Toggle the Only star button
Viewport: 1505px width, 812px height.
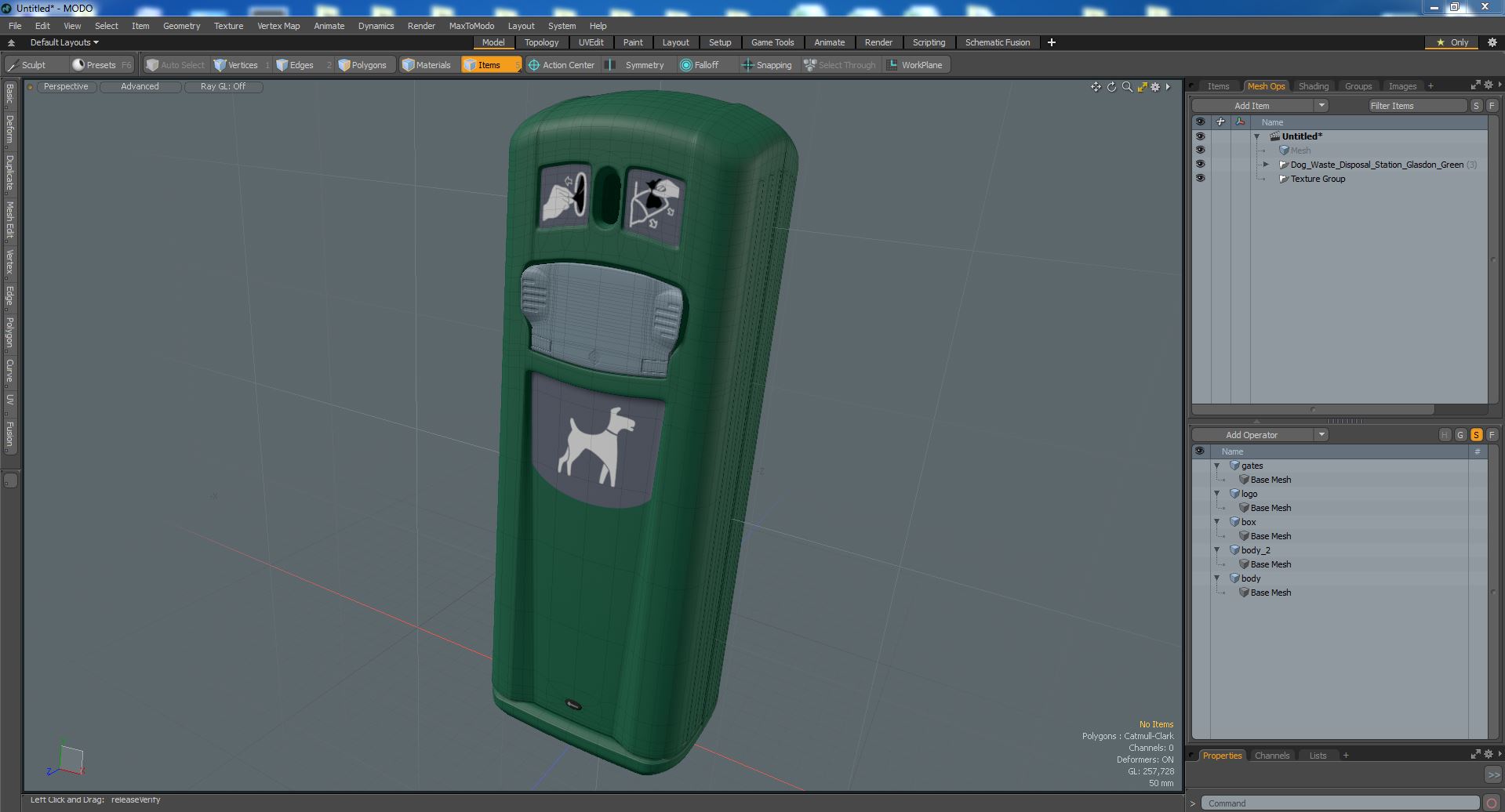(x=1452, y=42)
